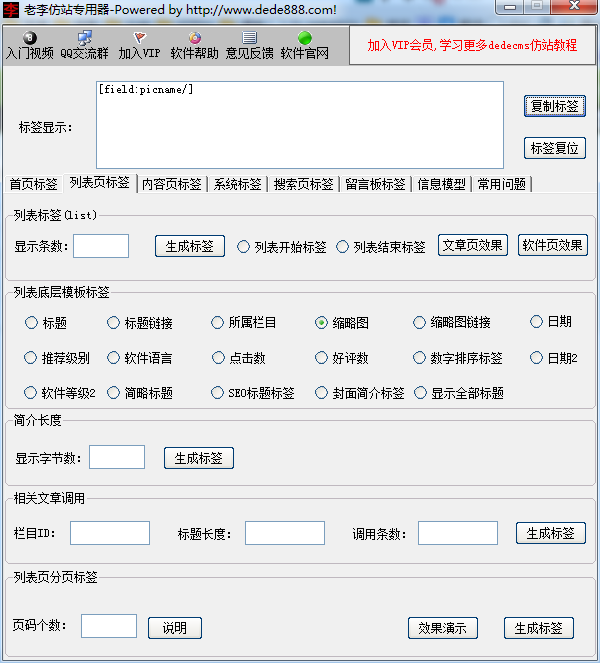Image resolution: width=600 pixels, height=663 pixels.
Task: Open the 信息模型 tab
Action: (441, 184)
